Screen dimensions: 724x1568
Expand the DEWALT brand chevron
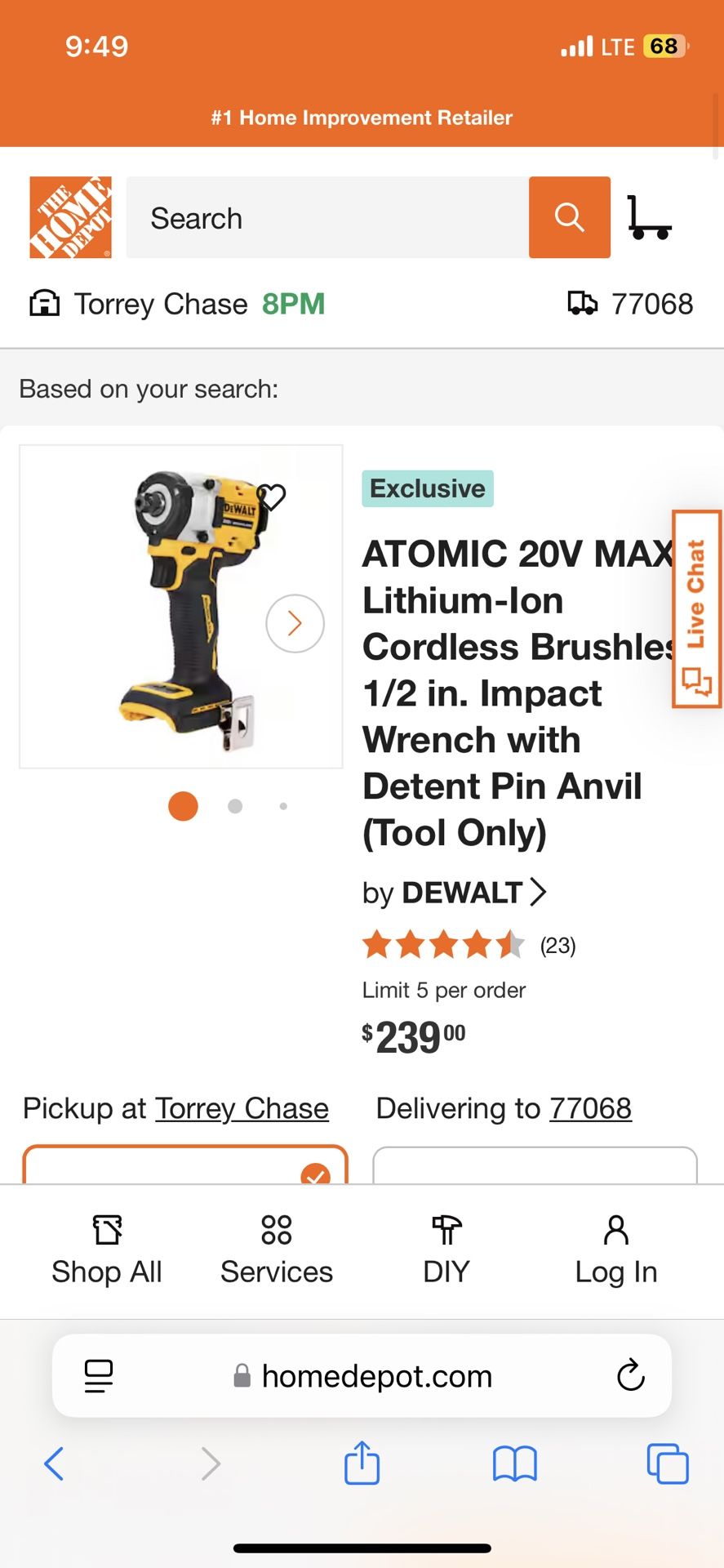pyautogui.click(x=539, y=893)
